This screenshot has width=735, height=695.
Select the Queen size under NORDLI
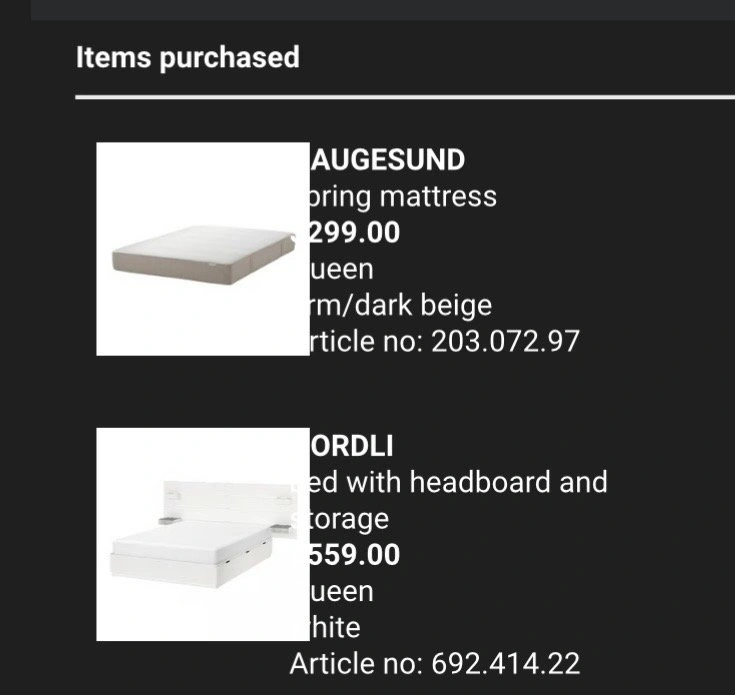(x=342, y=591)
